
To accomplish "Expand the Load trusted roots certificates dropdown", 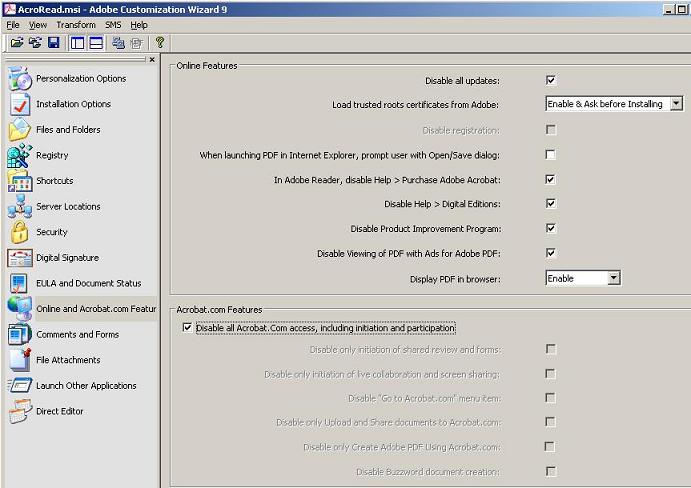I will coord(676,104).
